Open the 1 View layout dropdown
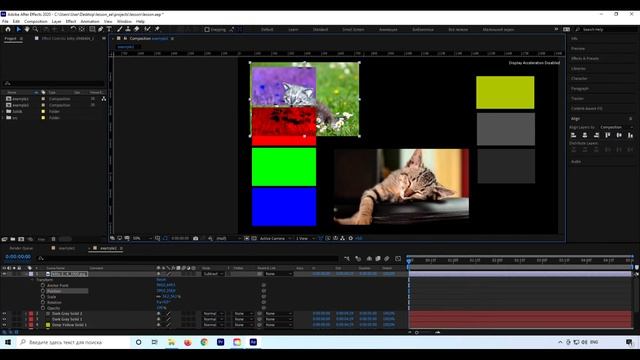This screenshot has width=640, height=360. pyautogui.click(x=304, y=238)
